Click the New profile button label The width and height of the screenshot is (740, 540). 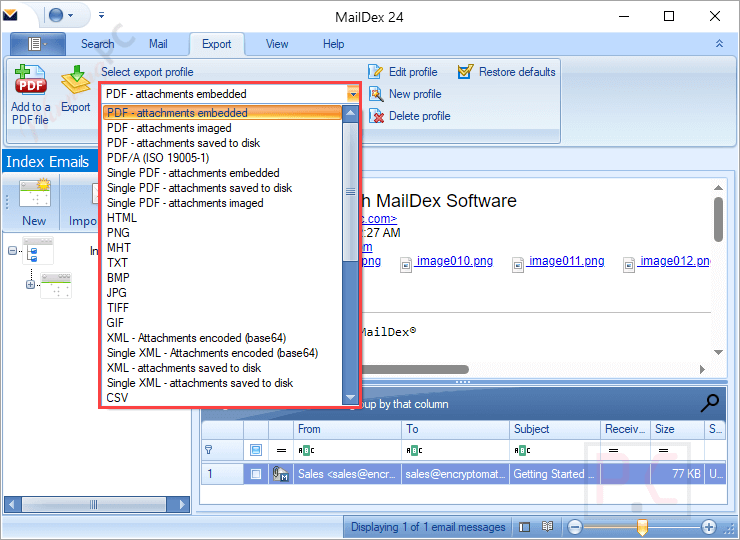point(415,94)
